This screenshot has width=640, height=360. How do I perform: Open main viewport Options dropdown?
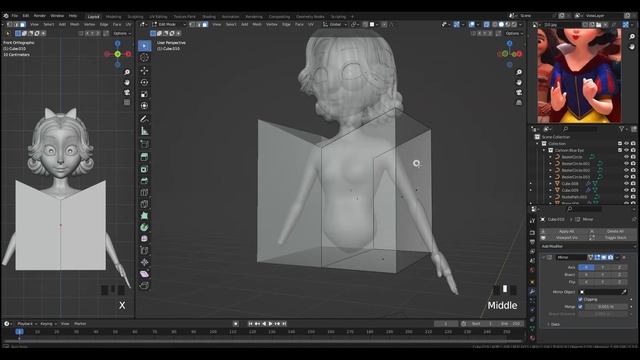[x=514, y=33]
